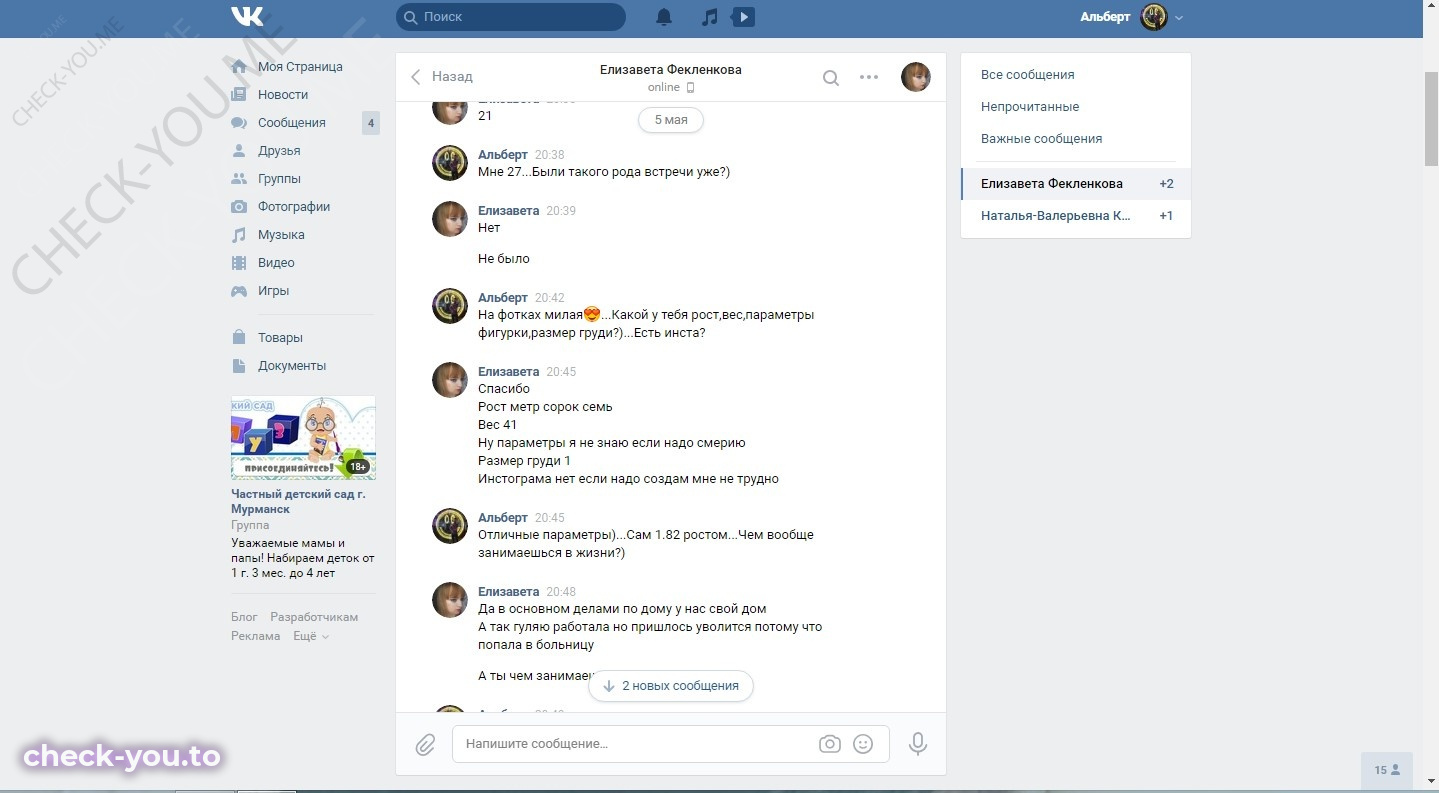Click Блог footer link
Screen dimensions: 1439x793
[244, 618]
